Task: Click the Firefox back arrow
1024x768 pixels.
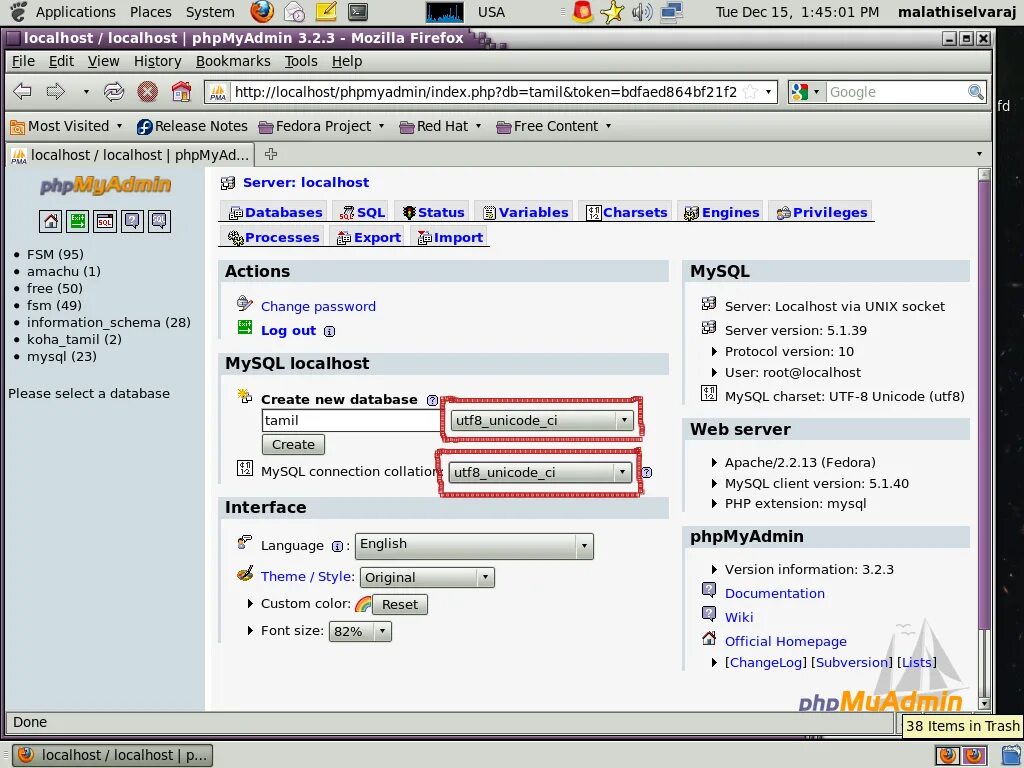Action: (23, 91)
